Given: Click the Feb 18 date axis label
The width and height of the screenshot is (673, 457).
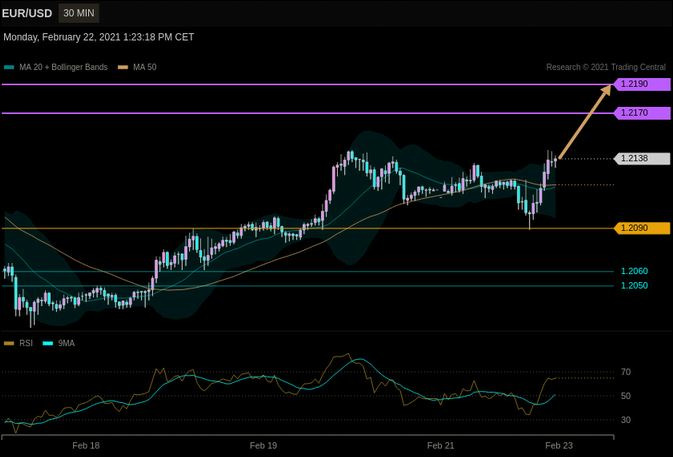Looking at the screenshot, I should [86, 446].
